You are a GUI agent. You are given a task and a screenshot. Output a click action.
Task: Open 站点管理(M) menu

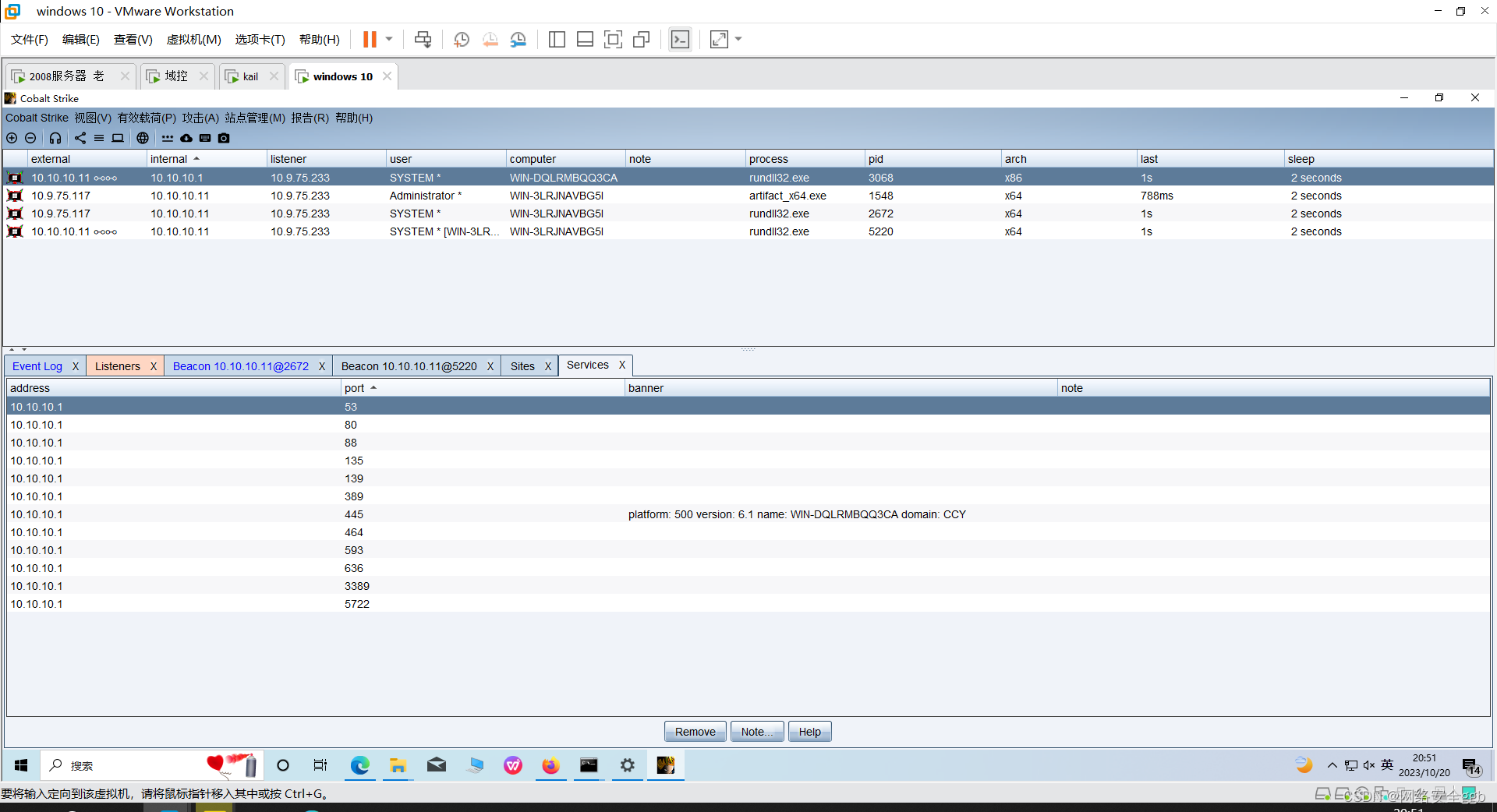tap(255, 118)
